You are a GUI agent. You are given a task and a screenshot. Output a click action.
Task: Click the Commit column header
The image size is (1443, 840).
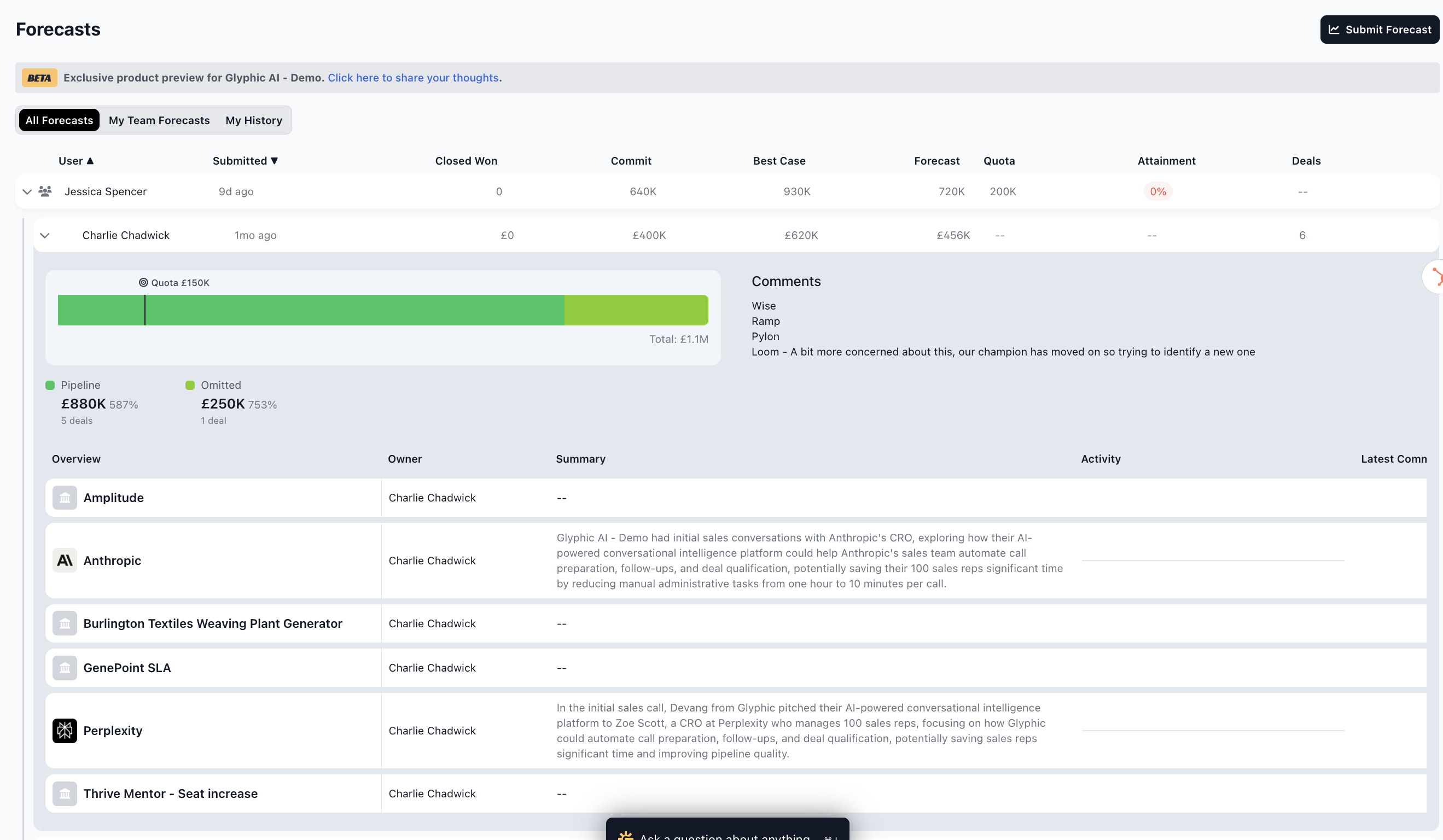click(x=631, y=161)
